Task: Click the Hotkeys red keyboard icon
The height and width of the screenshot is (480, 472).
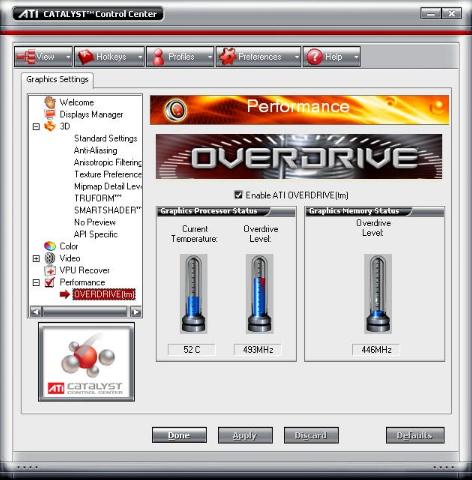Action: tap(85, 57)
